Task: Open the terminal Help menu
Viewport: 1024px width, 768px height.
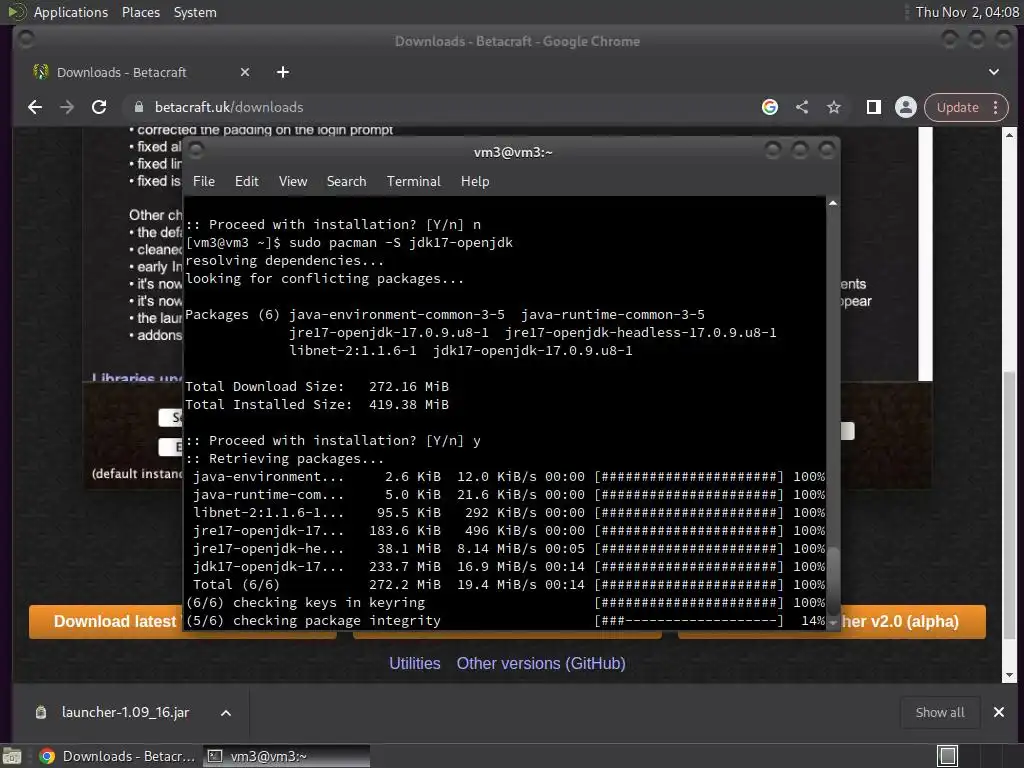Action: tap(475, 181)
